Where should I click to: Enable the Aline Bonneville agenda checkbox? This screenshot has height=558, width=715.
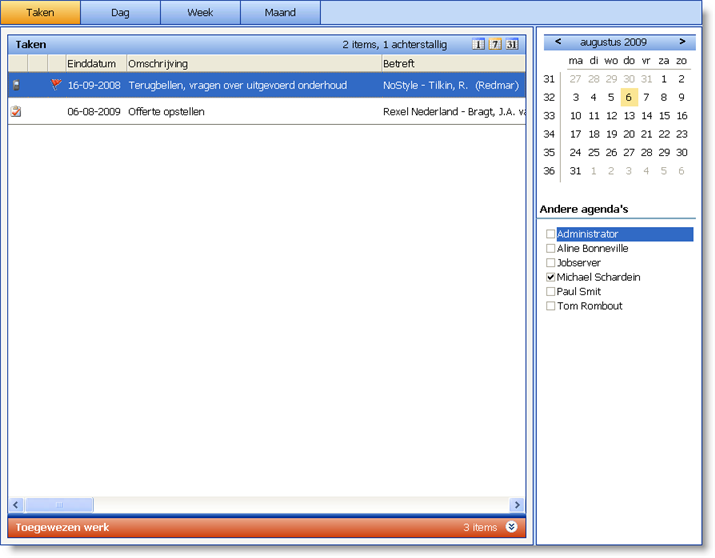tap(550, 248)
